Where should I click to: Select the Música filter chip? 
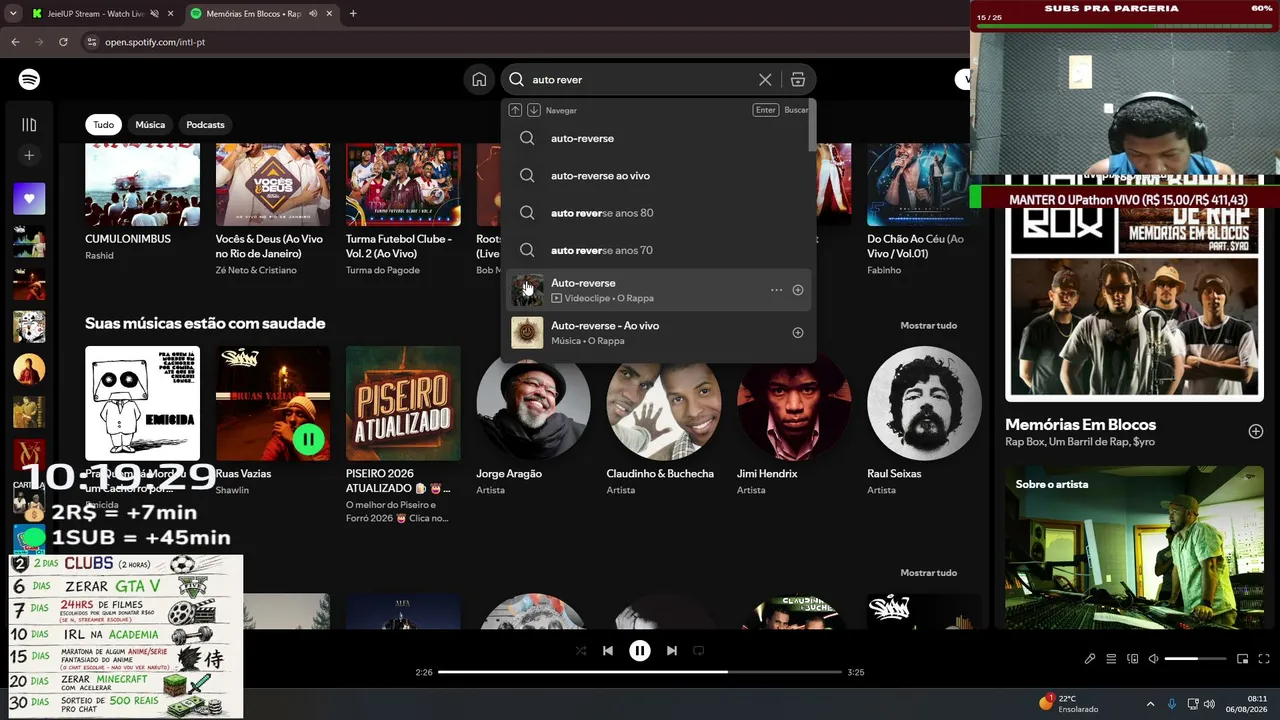click(x=150, y=125)
